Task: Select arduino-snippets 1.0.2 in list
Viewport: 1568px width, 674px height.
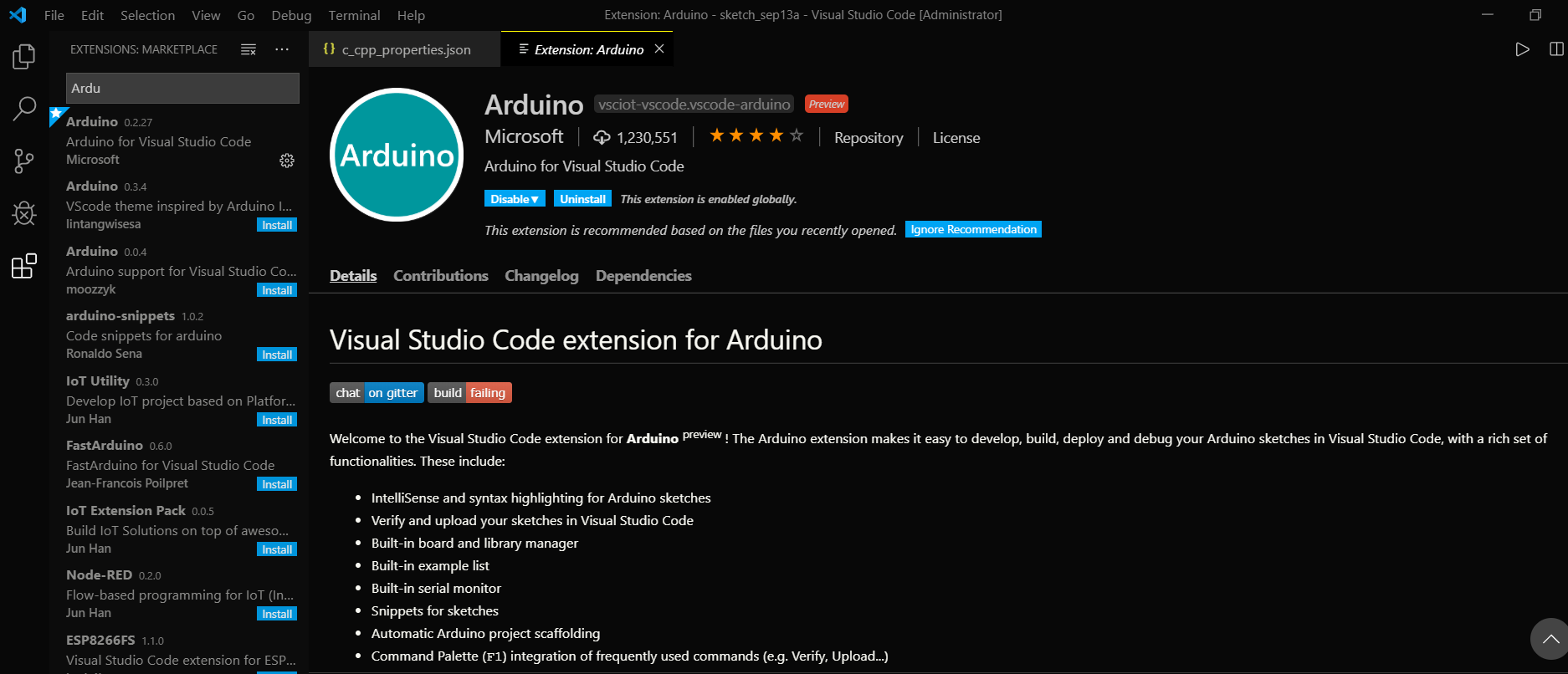Action: pyautogui.click(x=178, y=334)
